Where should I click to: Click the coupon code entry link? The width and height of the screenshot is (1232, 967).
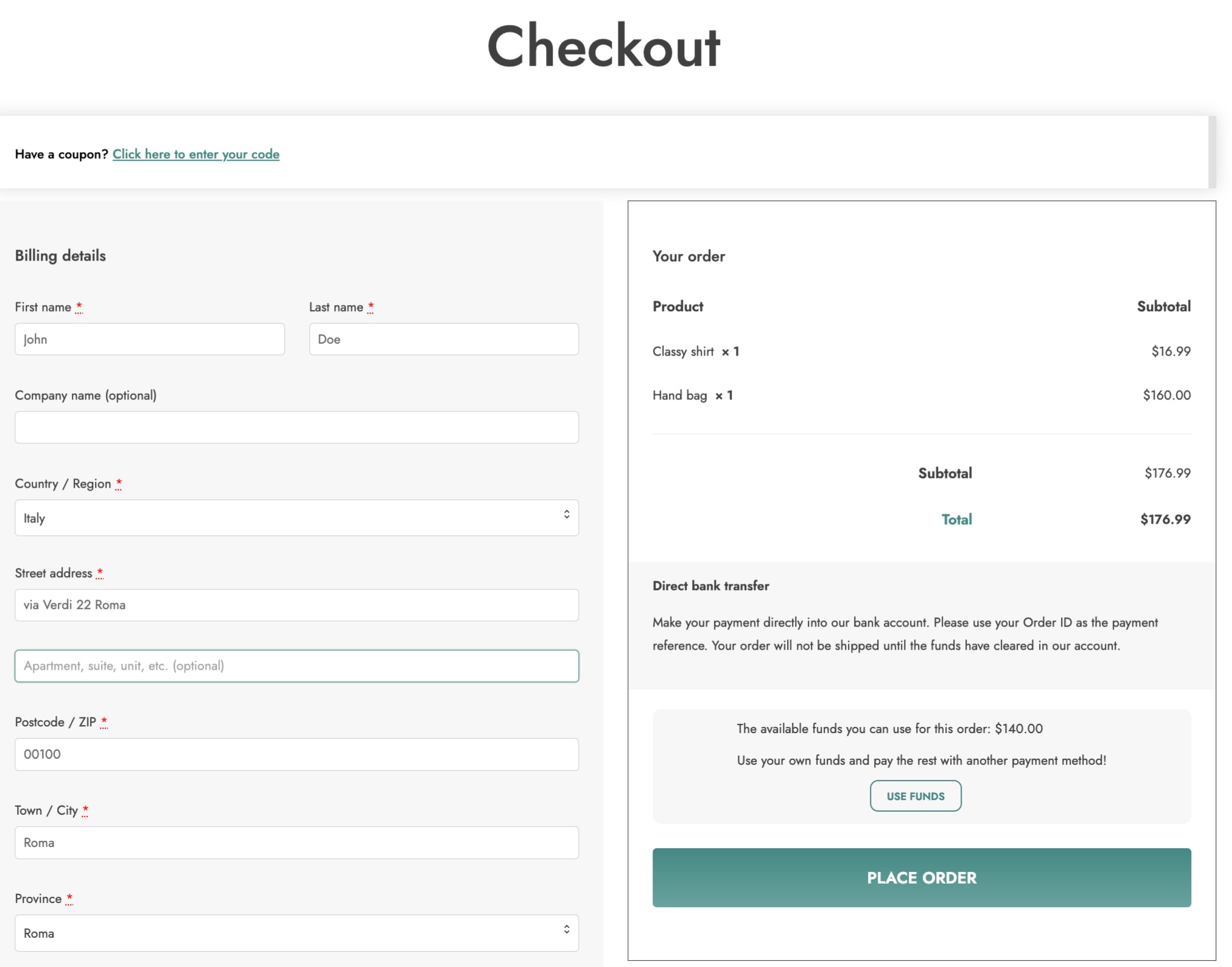[x=195, y=154]
